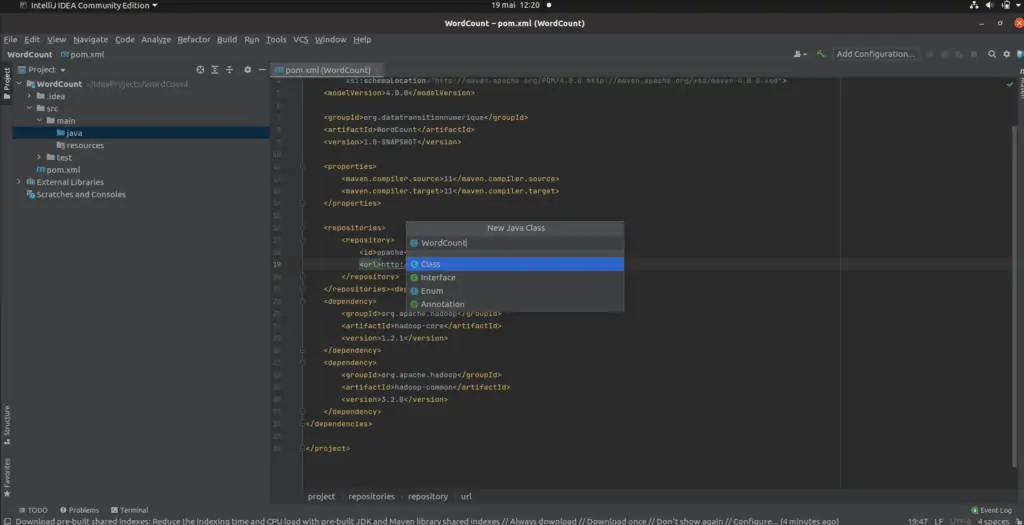Click Select Opened File locate icon
The image size is (1024, 525).
click(x=200, y=70)
